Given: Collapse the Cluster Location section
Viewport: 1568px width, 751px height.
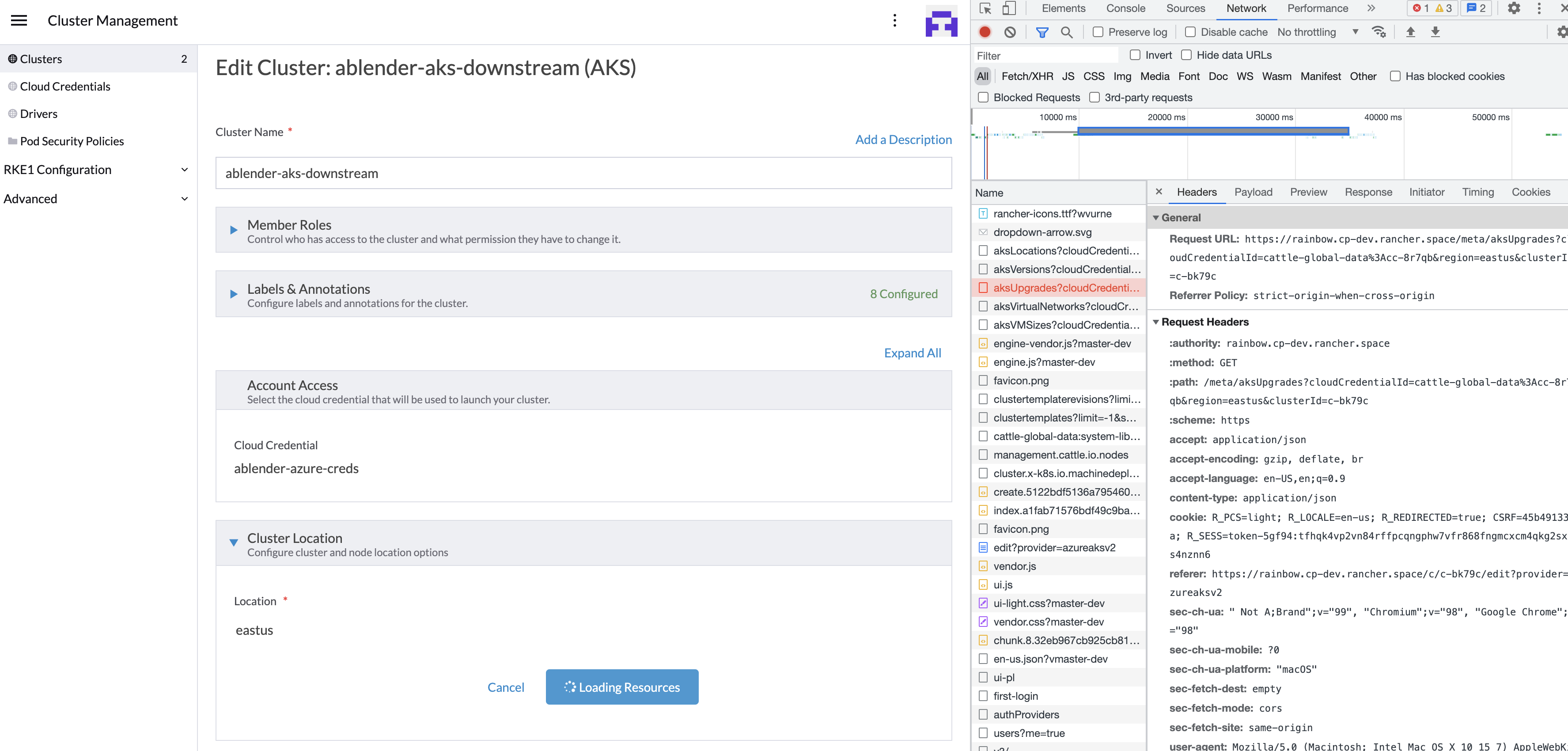Looking at the screenshot, I should point(233,543).
